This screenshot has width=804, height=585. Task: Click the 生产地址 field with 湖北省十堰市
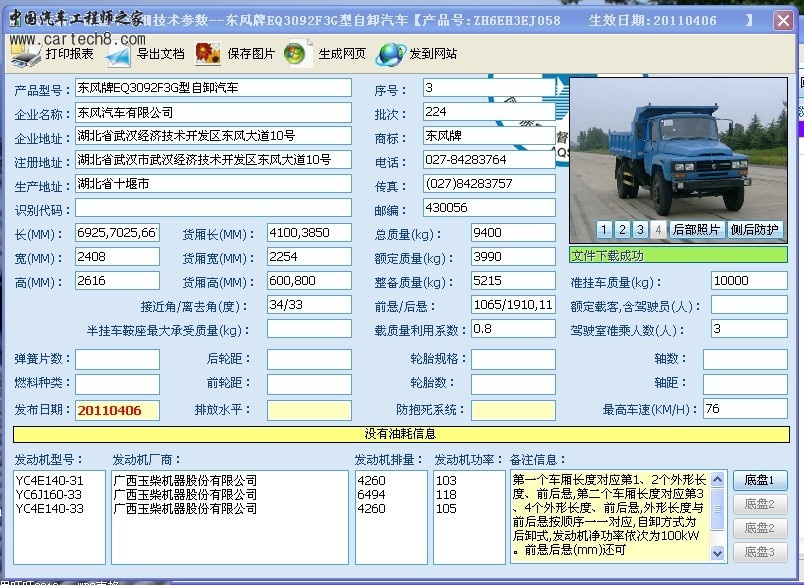click(213, 184)
